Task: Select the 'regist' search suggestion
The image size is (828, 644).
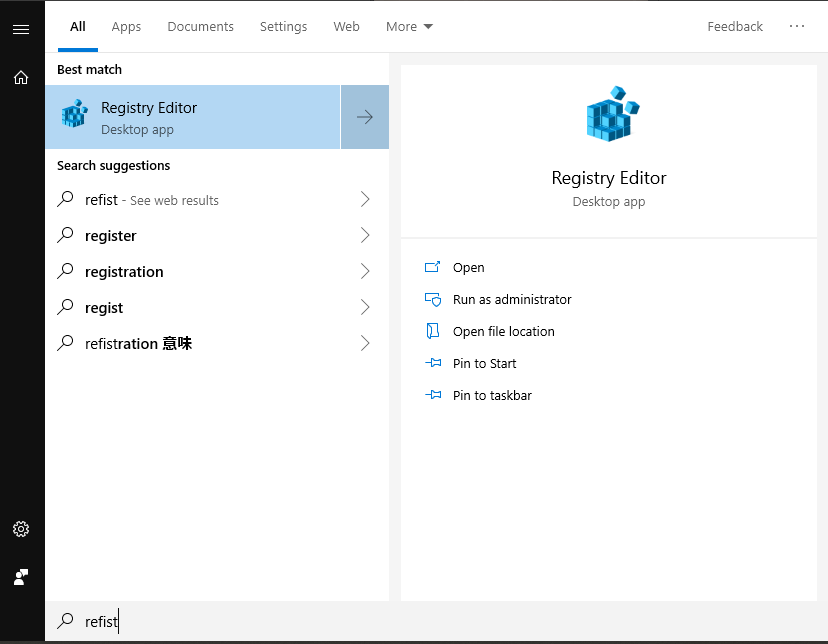Action: pyautogui.click(x=217, y=307)
